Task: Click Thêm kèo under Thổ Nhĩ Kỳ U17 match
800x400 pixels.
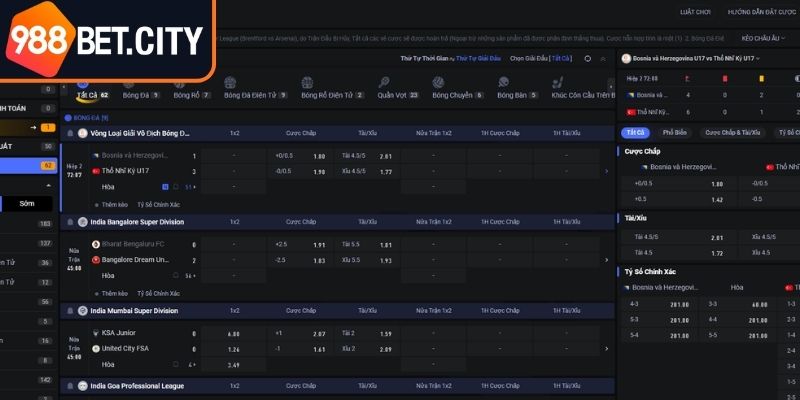Action: pos(114,203)
